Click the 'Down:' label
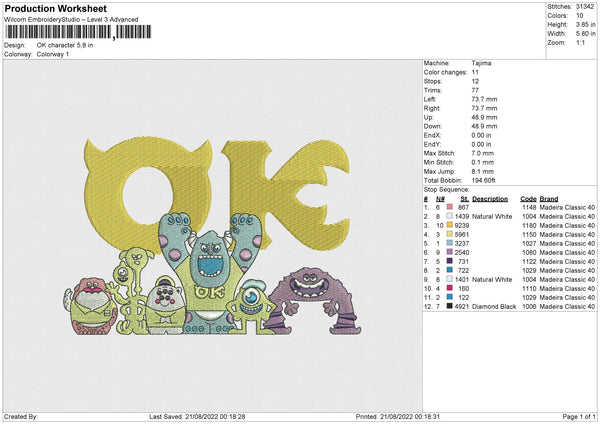Viewport: 600px width, 424px height. tap(432, 126)
